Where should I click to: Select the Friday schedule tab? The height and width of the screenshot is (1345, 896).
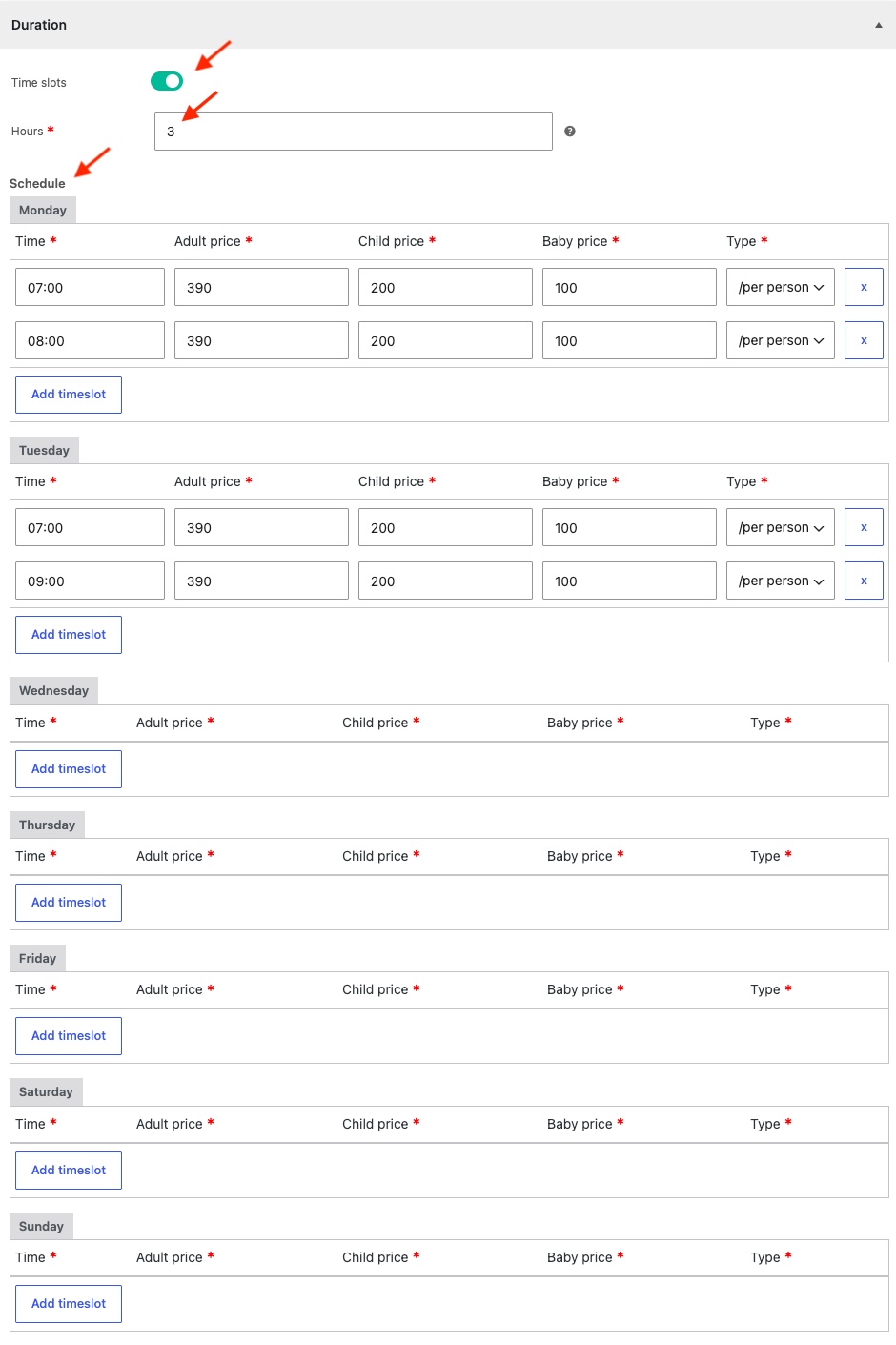pos(37,958)
